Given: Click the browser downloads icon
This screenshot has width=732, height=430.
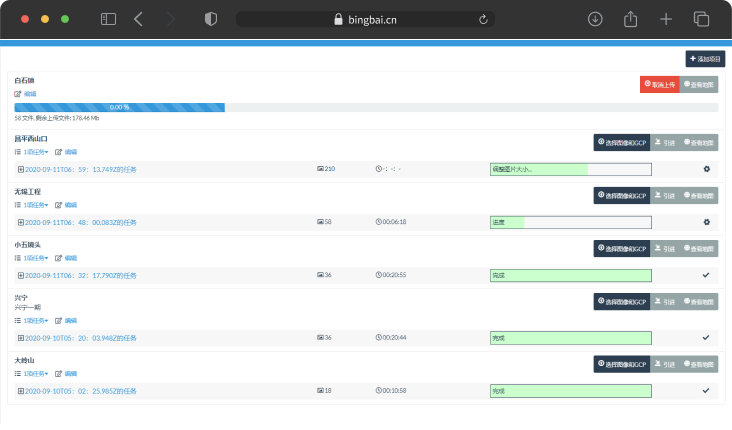Looking at the screenshot, I should click(x=595, y=19).
